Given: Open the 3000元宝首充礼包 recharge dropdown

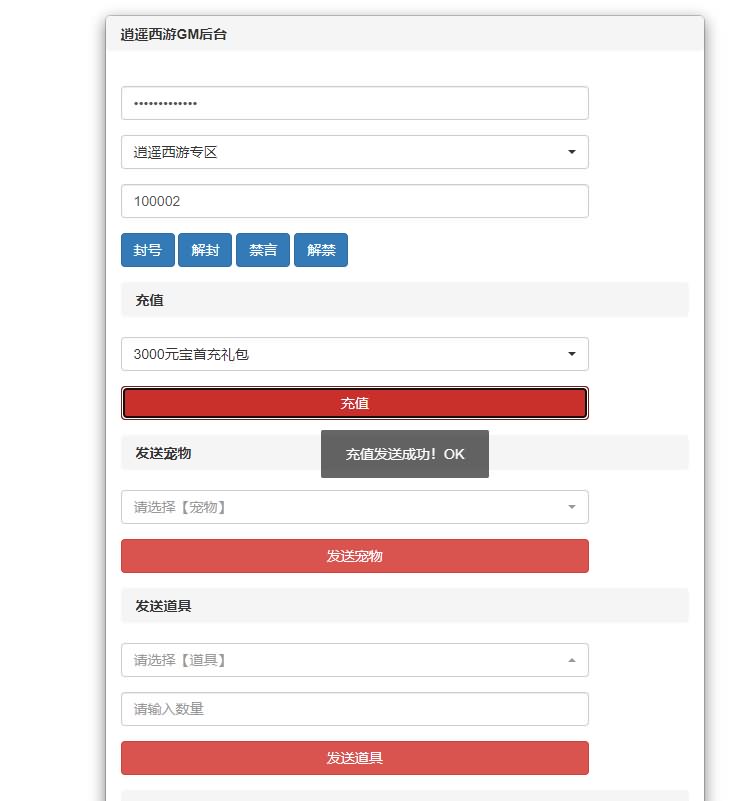Looking at the screenshot, I should pos(355,354).
